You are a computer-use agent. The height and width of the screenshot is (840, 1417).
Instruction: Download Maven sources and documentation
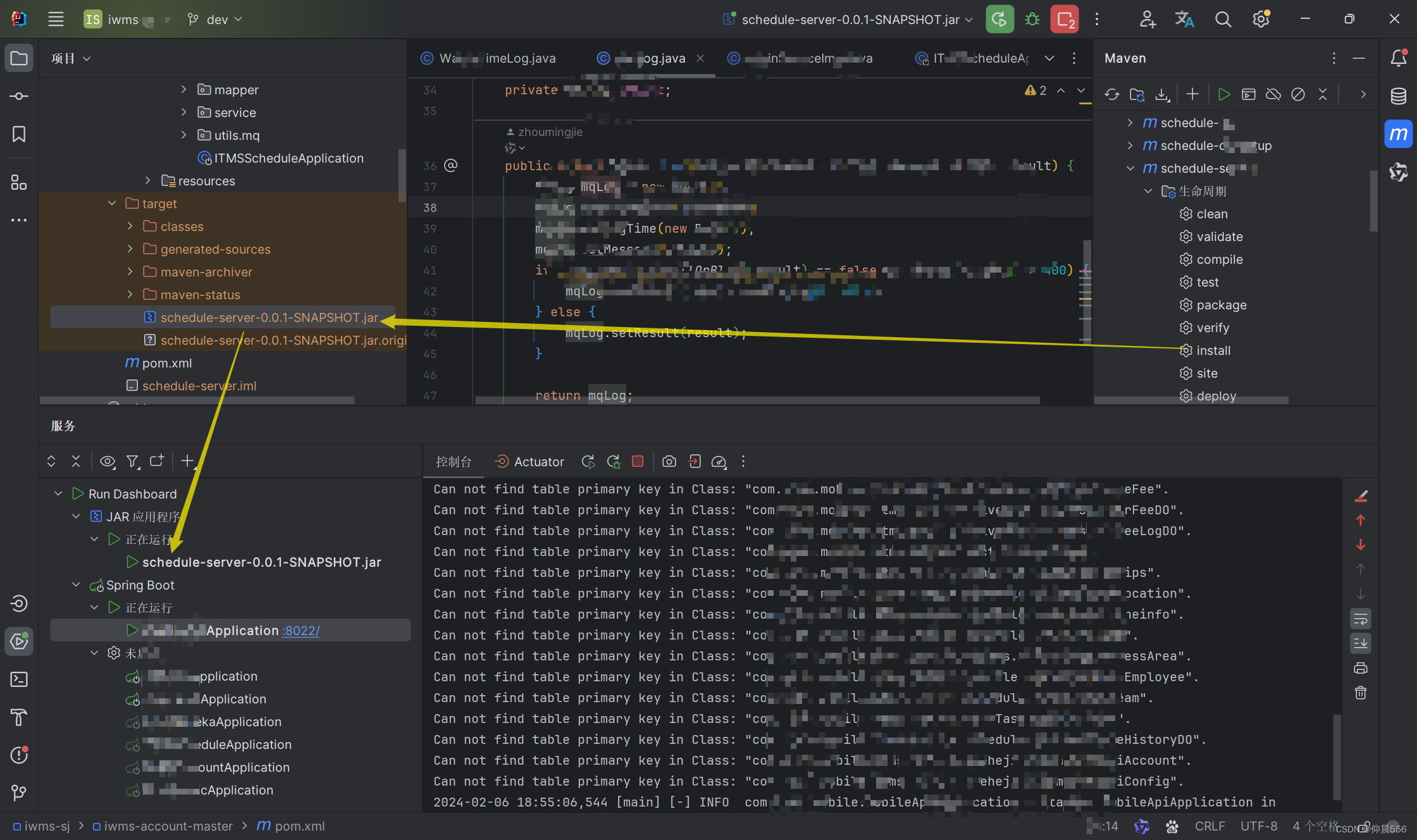(x=1162, y=94)
